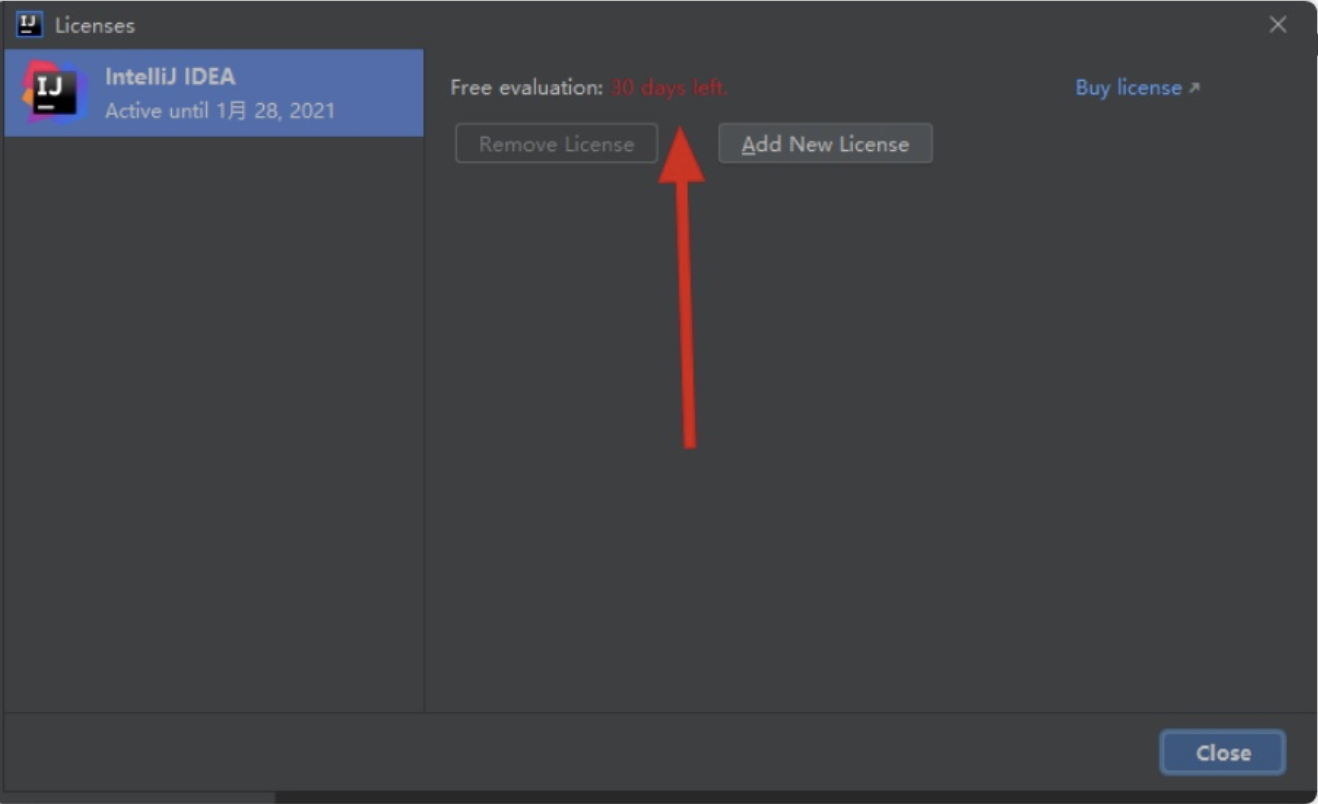Click the IntelliJ IDEA product logo
This screenshot has height=804, width=1318.
click(55, 92)
